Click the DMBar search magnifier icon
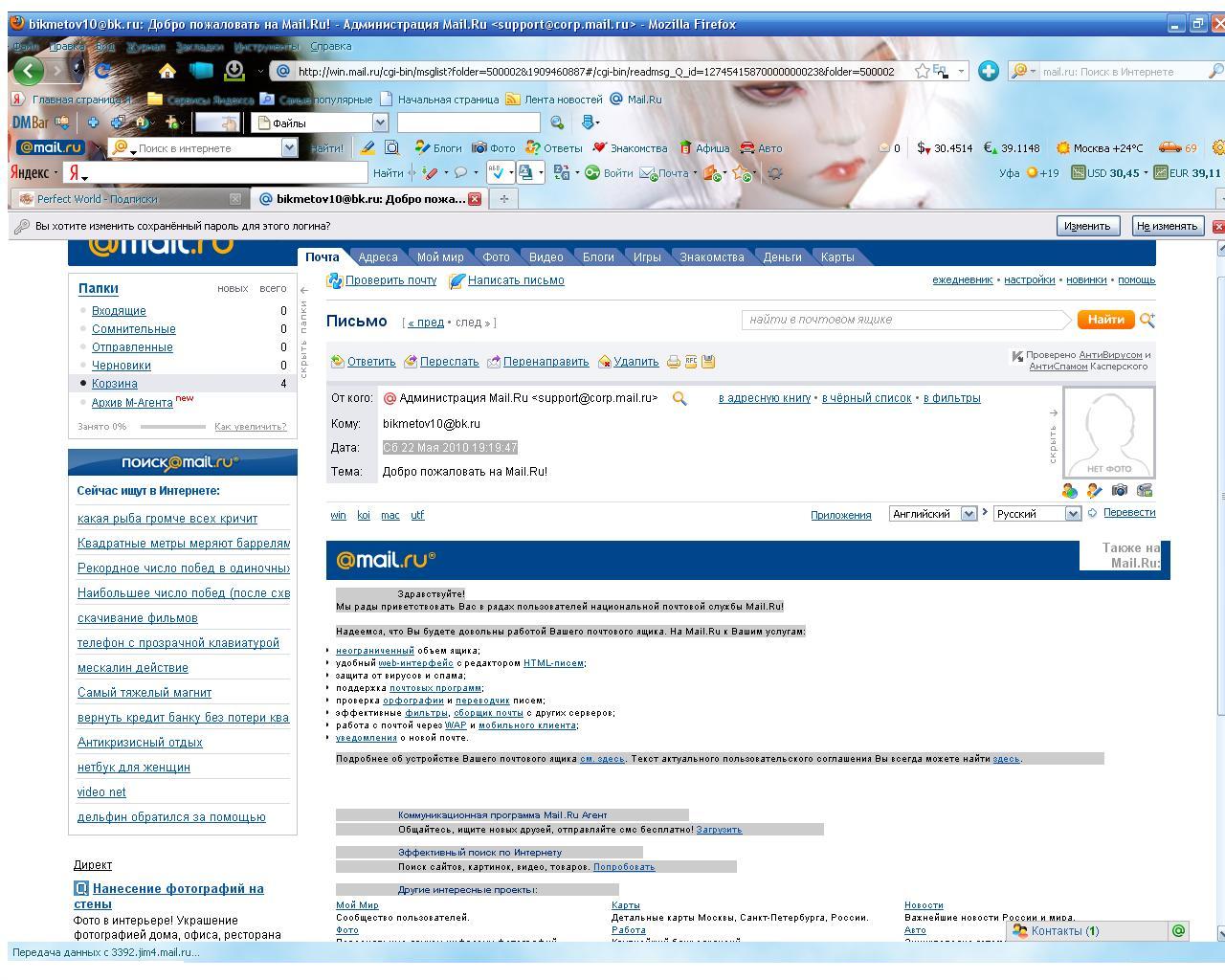 click(557, 122)
